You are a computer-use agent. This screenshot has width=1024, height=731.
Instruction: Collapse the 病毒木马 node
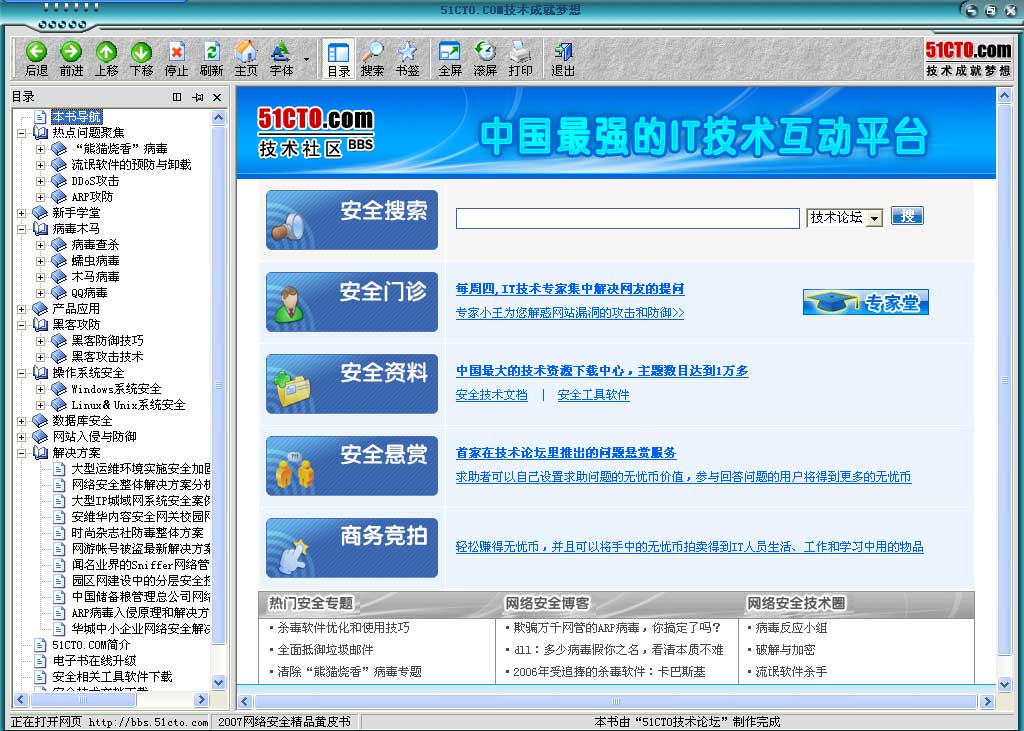pos(22,229)
